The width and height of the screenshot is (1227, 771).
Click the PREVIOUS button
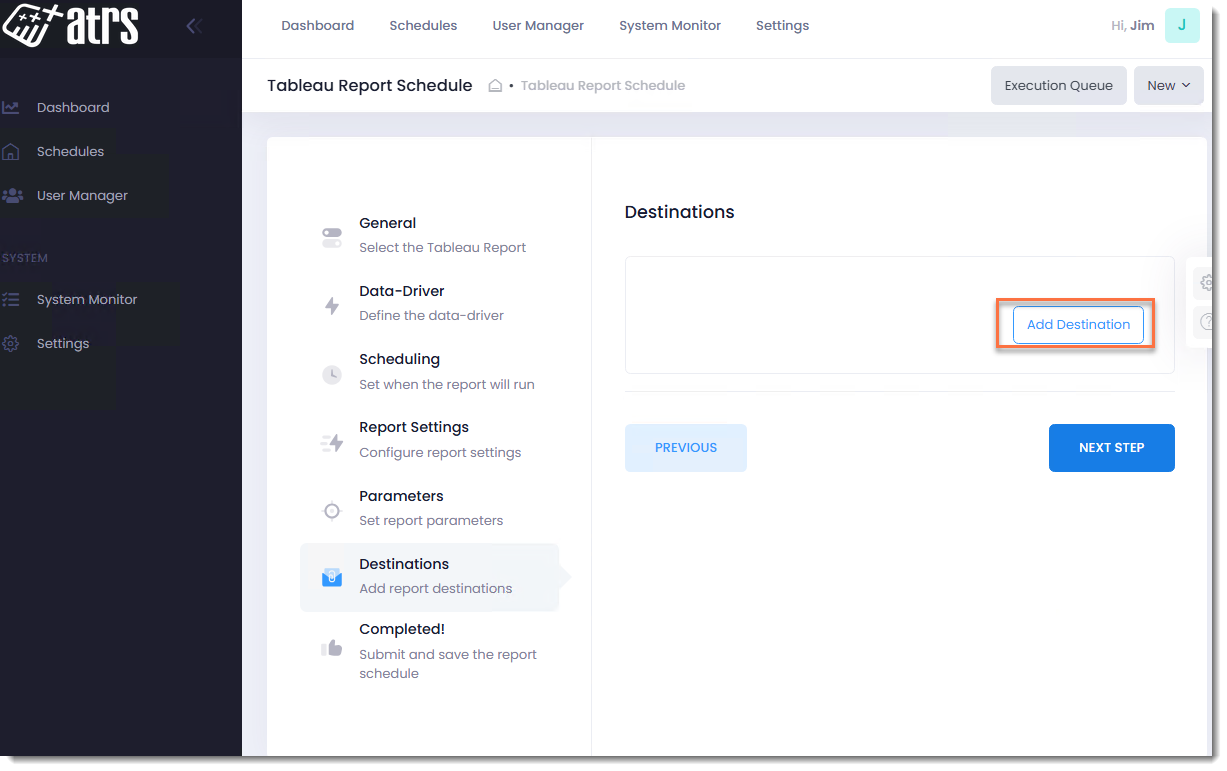pos(686,448)
